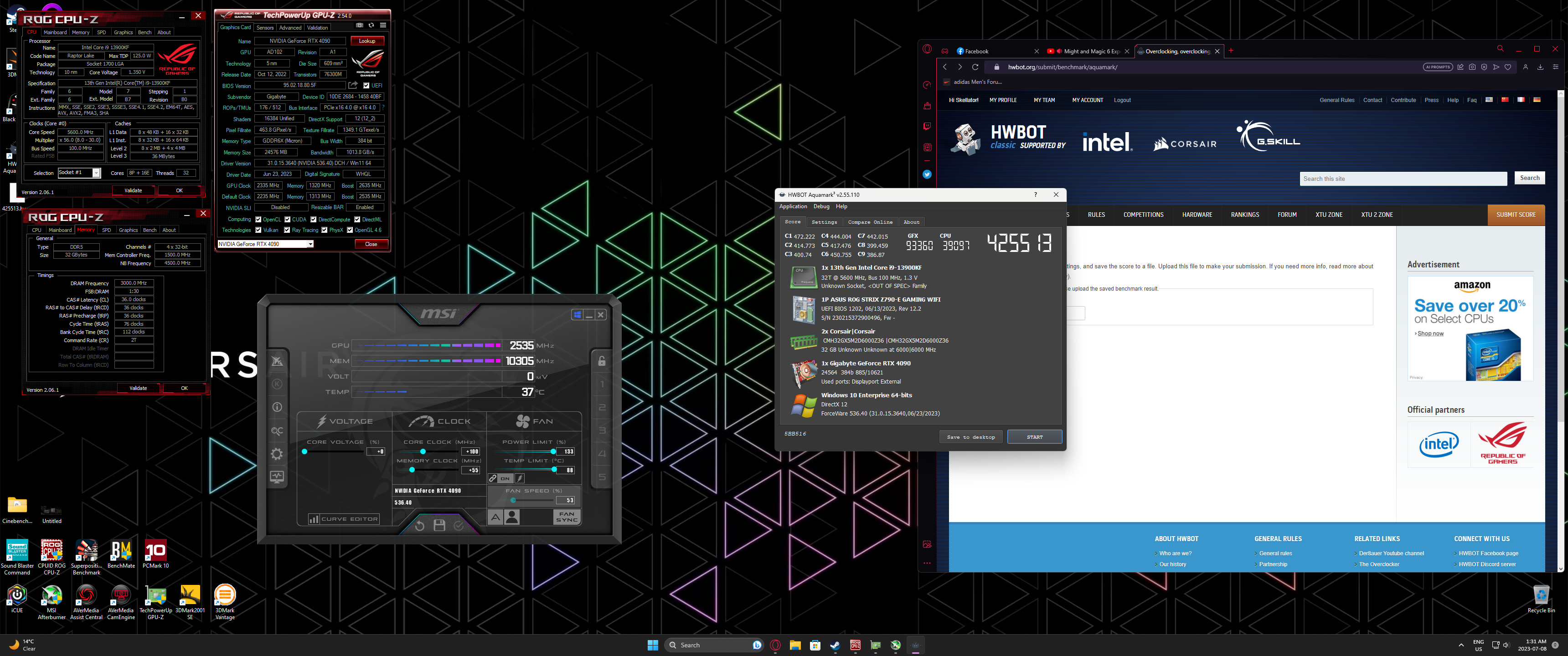Open MSI Afterburner settings gear icon
The height and width of the screenshot is (656, 1568).
tap(277, 454)
